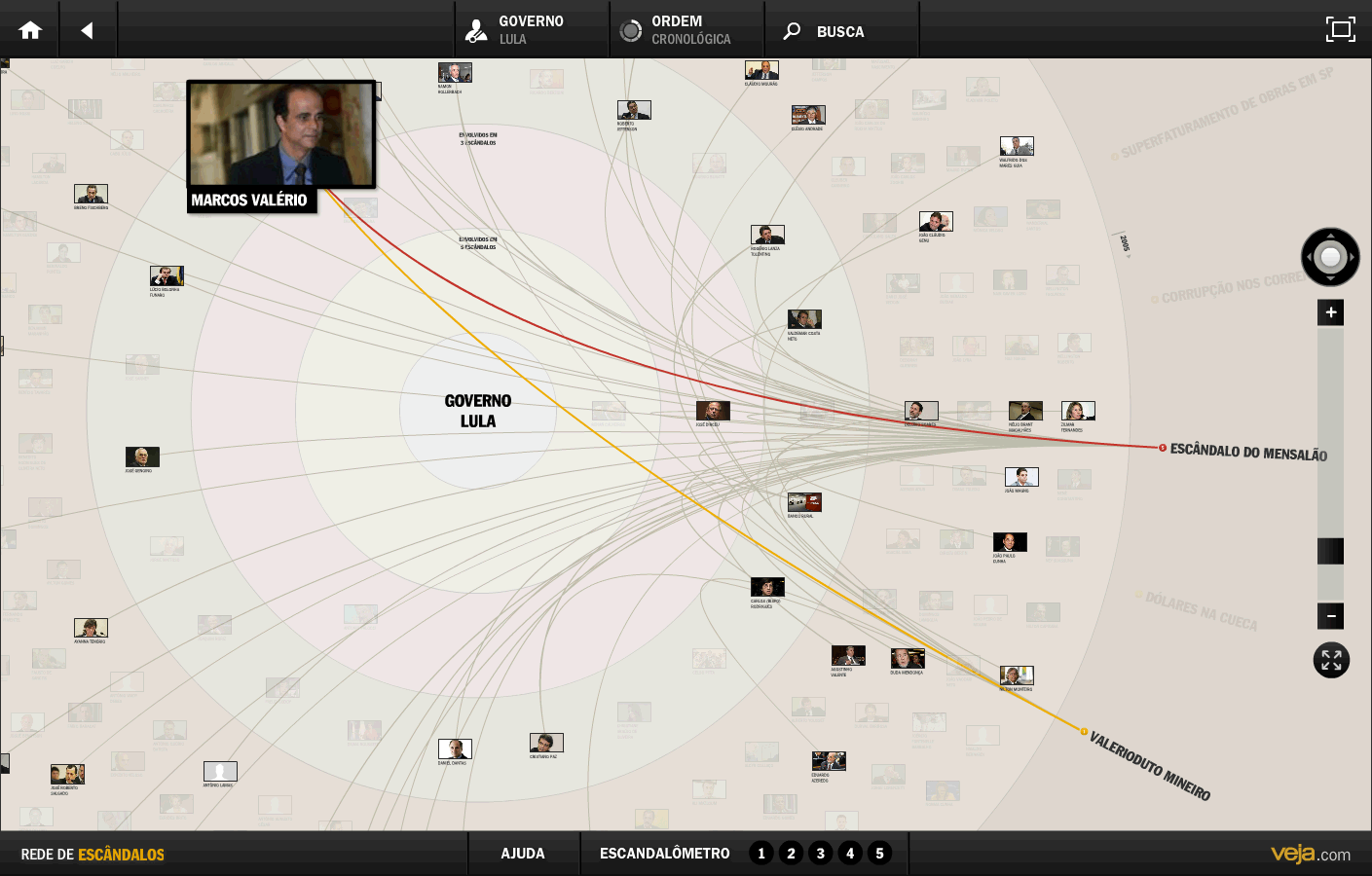Select Escandalômetro level 4
This screenshot has width=1372, height=876.
point(850,854)
